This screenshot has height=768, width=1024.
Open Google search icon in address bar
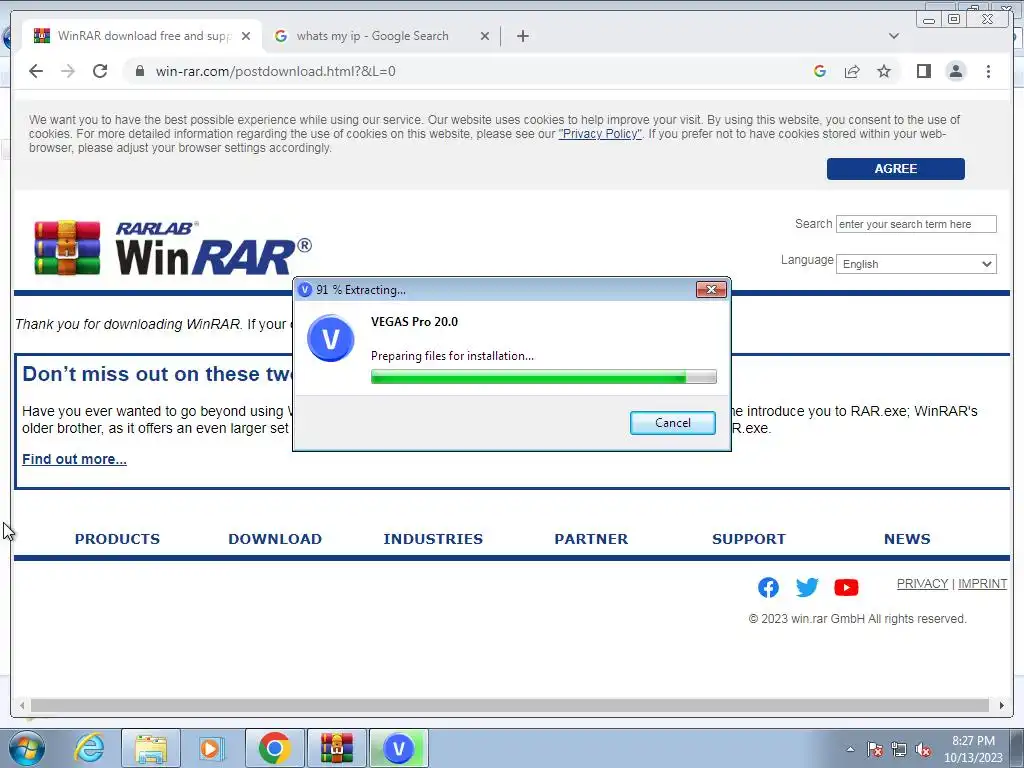(x=820, y=71)
